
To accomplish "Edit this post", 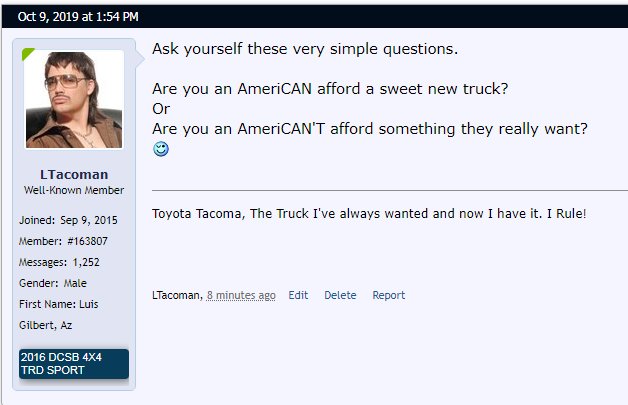I will 298,295.
